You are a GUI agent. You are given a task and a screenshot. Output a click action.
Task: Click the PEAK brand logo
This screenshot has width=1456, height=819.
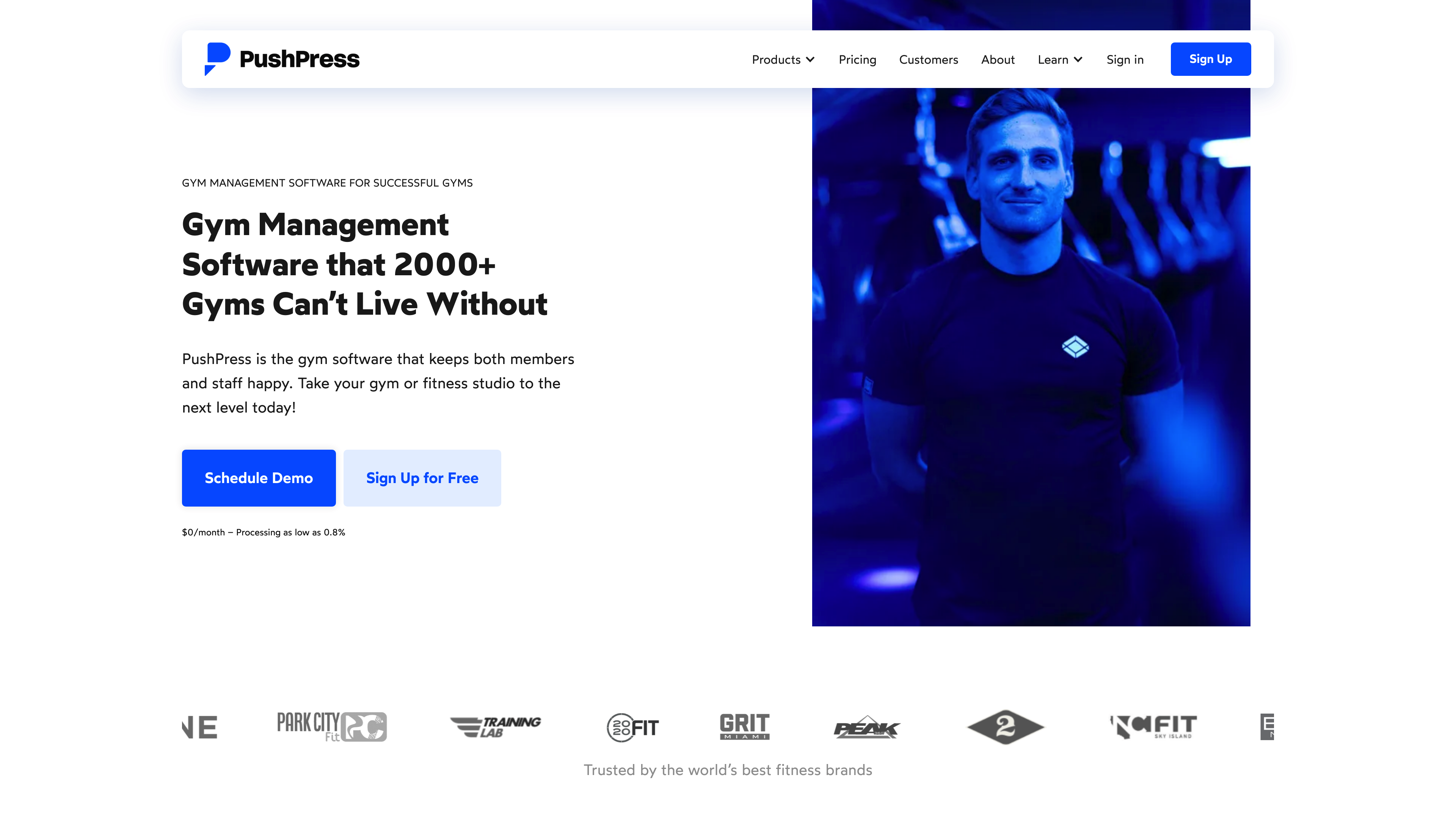866,728
